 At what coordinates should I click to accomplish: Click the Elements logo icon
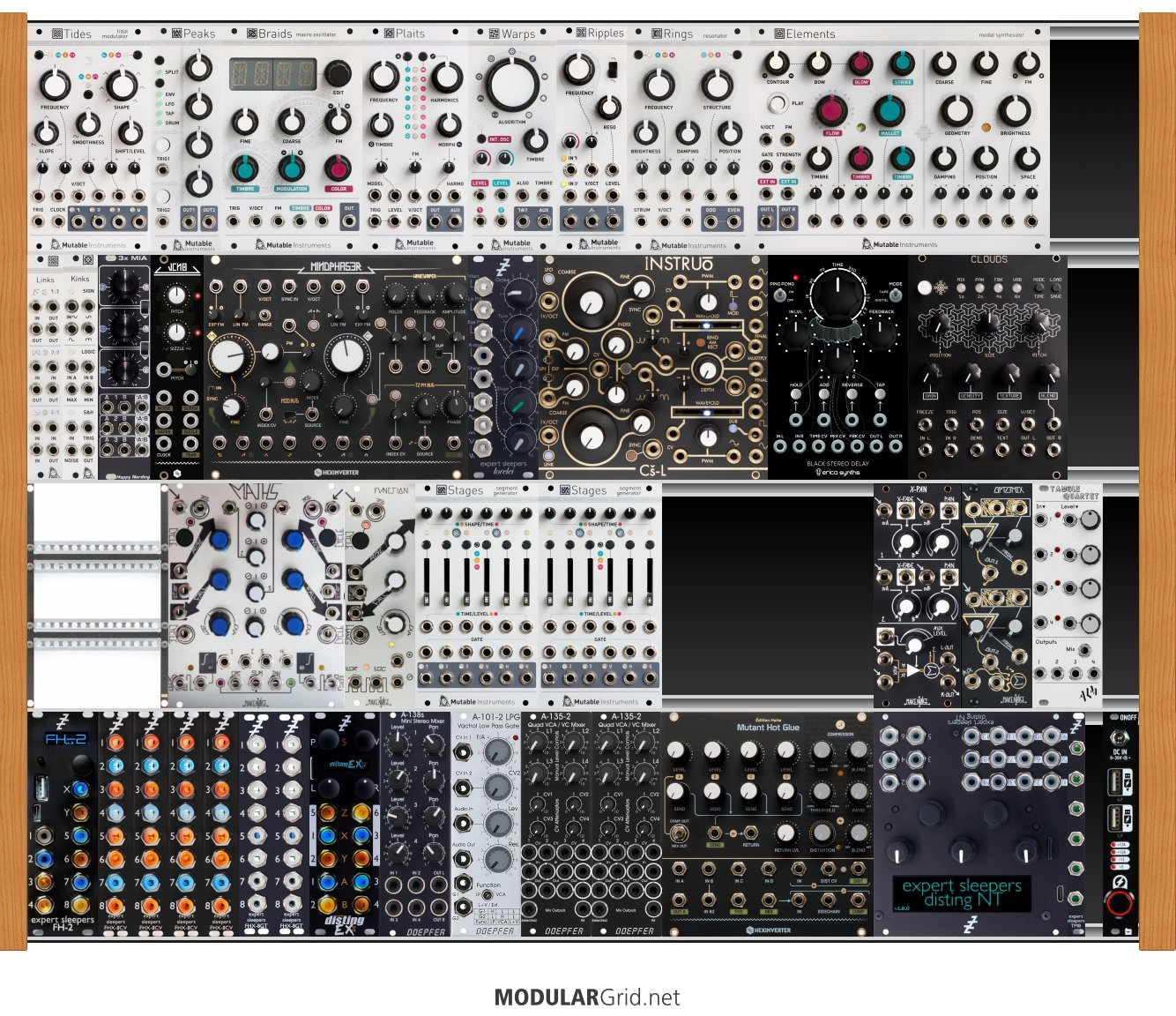[x=779, y=34]
